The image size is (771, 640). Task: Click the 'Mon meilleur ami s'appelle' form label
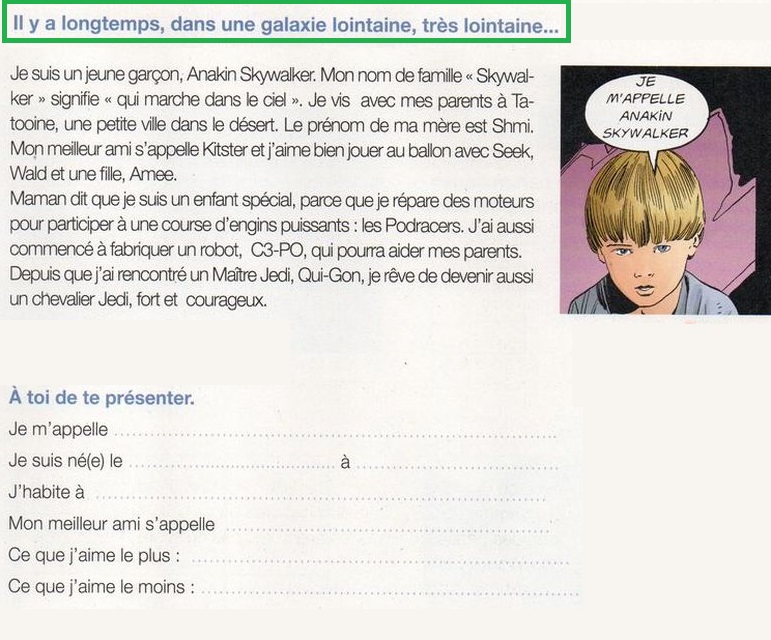point(112,524)
